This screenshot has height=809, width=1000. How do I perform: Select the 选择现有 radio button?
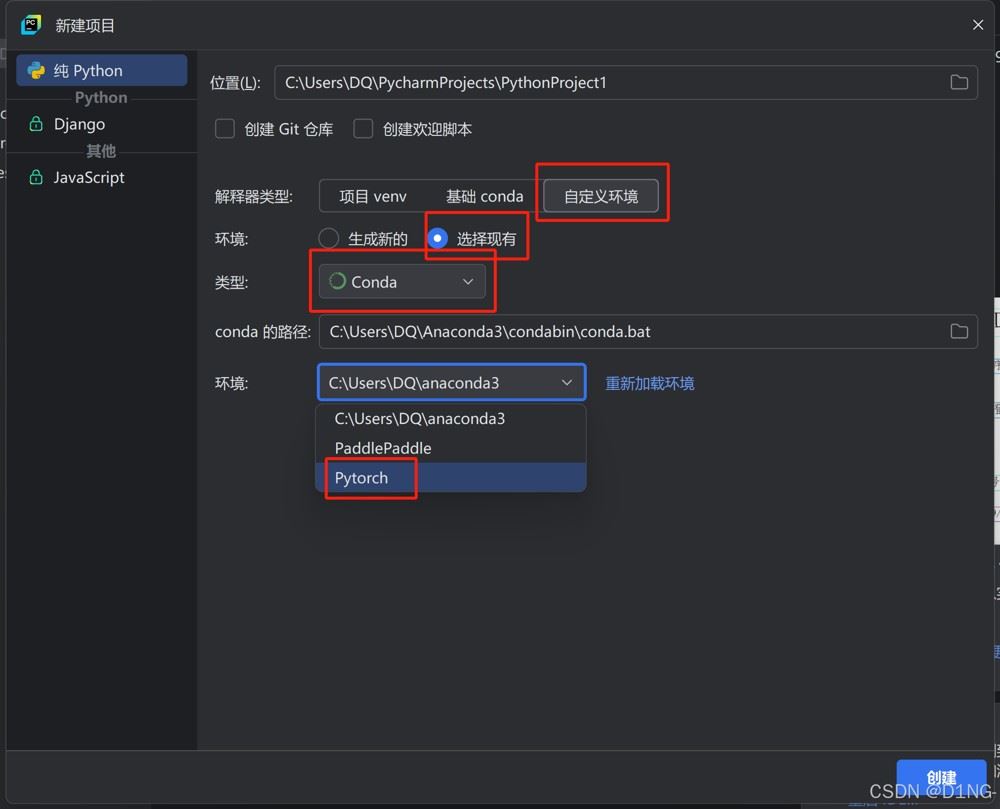point(437,238)
